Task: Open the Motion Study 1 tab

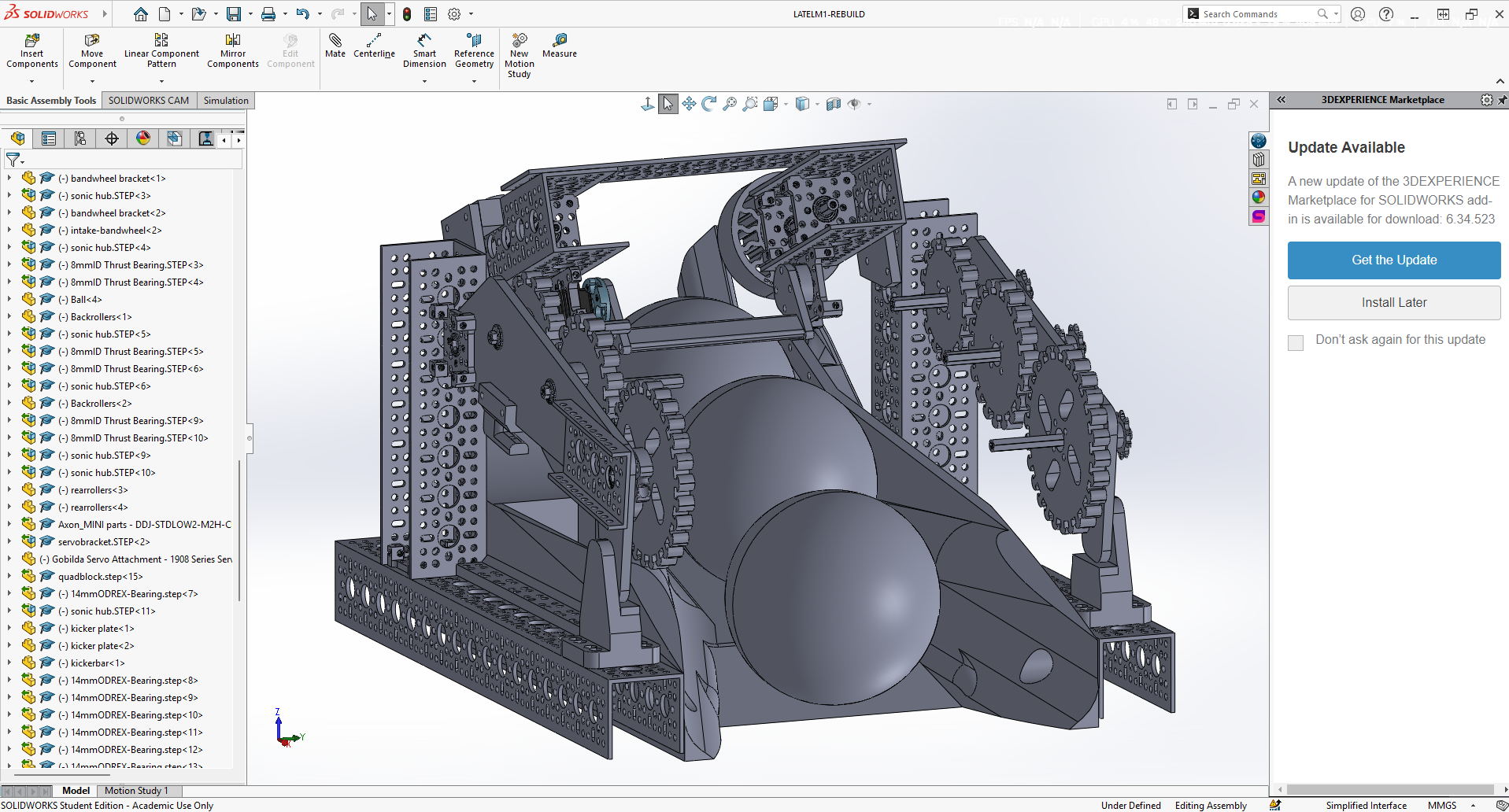Action: click(x=136, y=790)
